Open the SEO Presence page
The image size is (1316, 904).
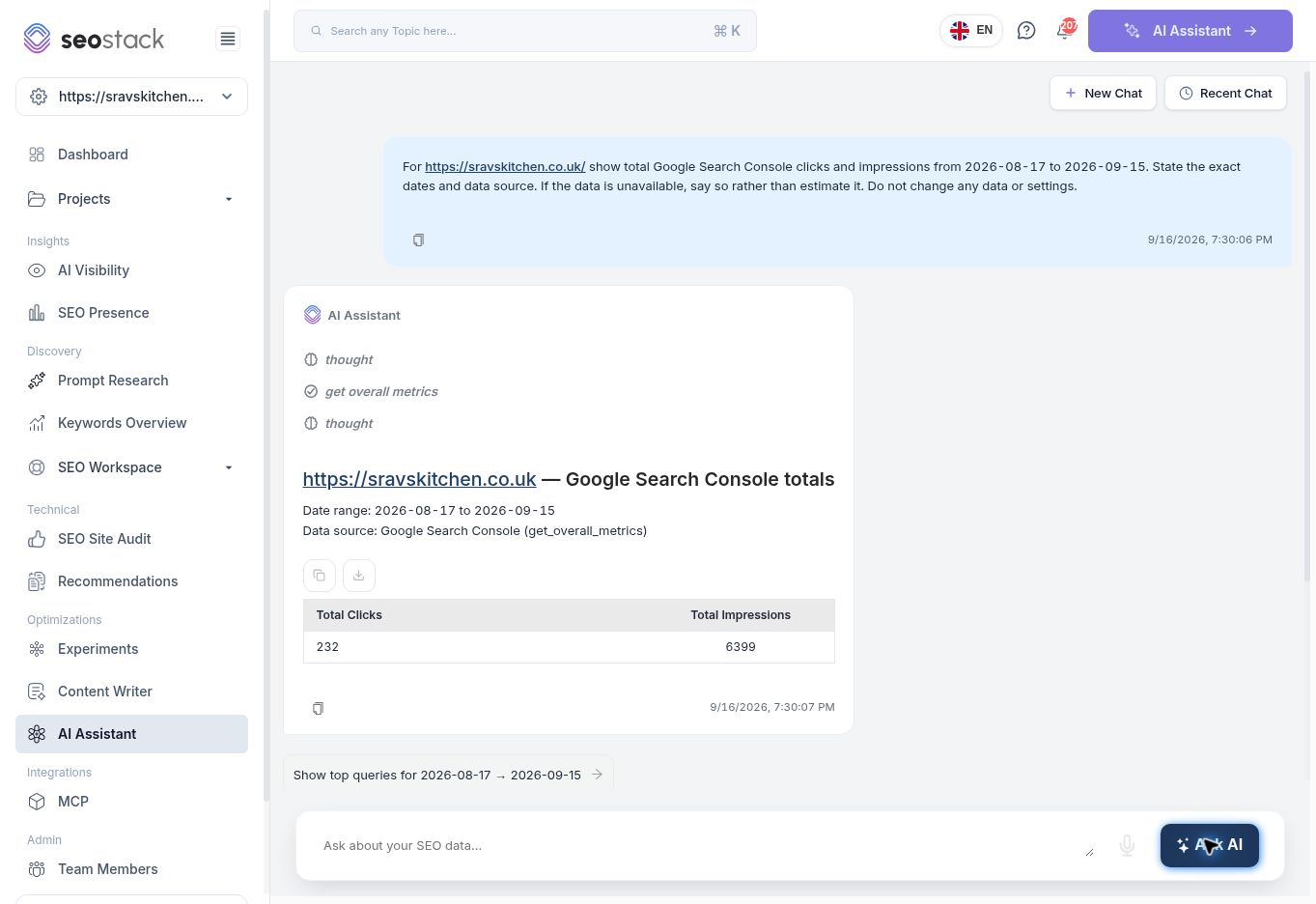(131, 313)
